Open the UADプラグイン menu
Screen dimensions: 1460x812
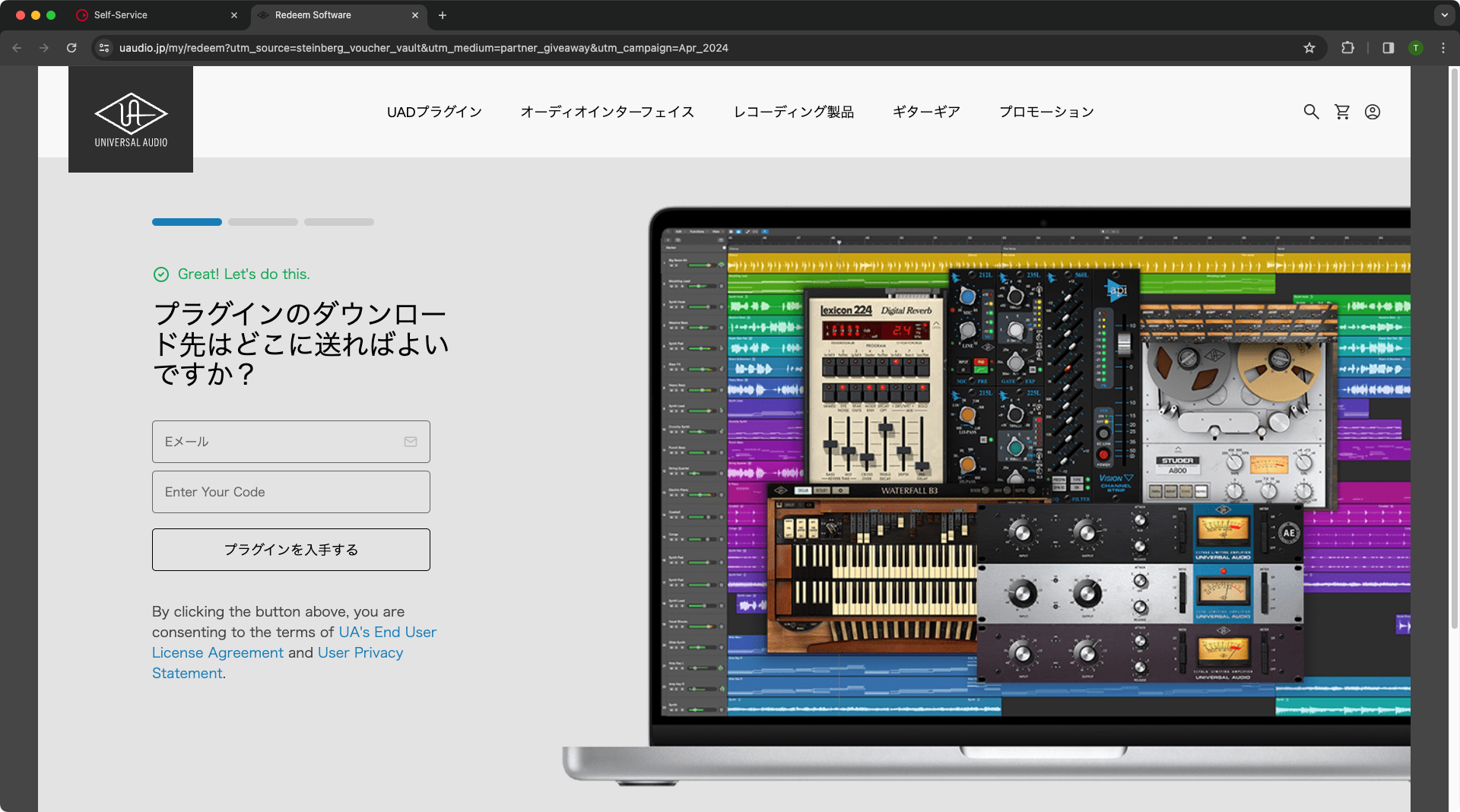pos(434,112)
